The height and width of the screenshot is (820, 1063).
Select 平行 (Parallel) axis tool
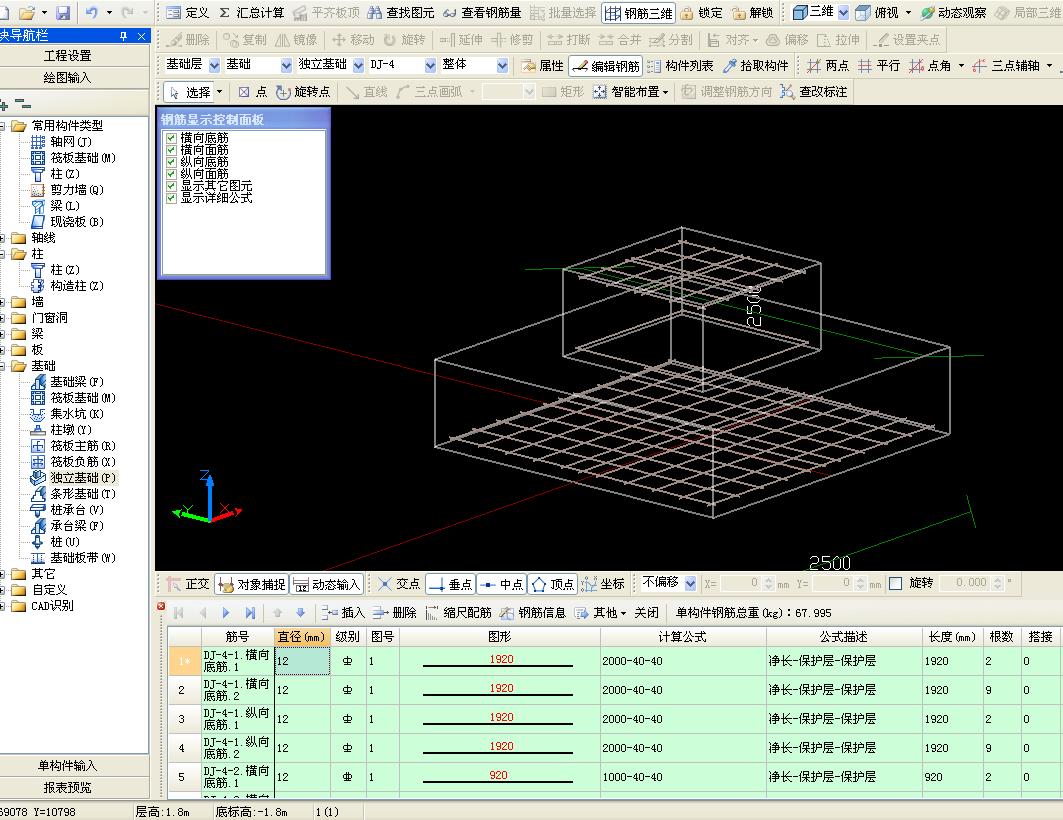879,66
